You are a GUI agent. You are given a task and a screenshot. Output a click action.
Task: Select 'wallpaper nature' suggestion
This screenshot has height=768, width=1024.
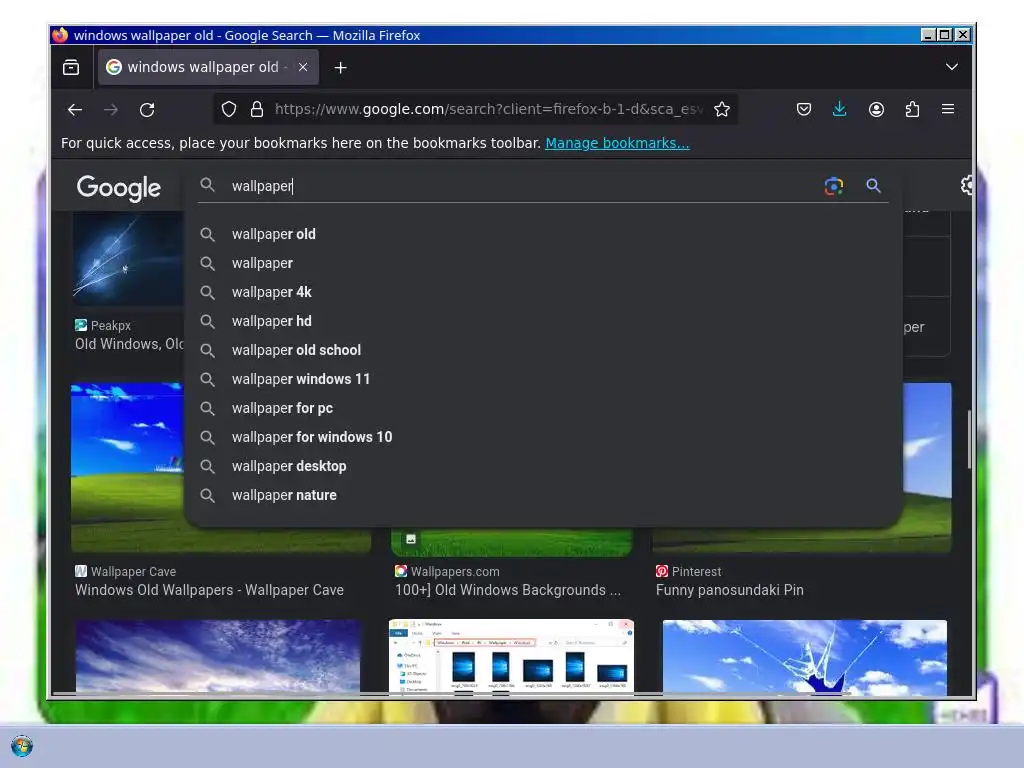543,495
